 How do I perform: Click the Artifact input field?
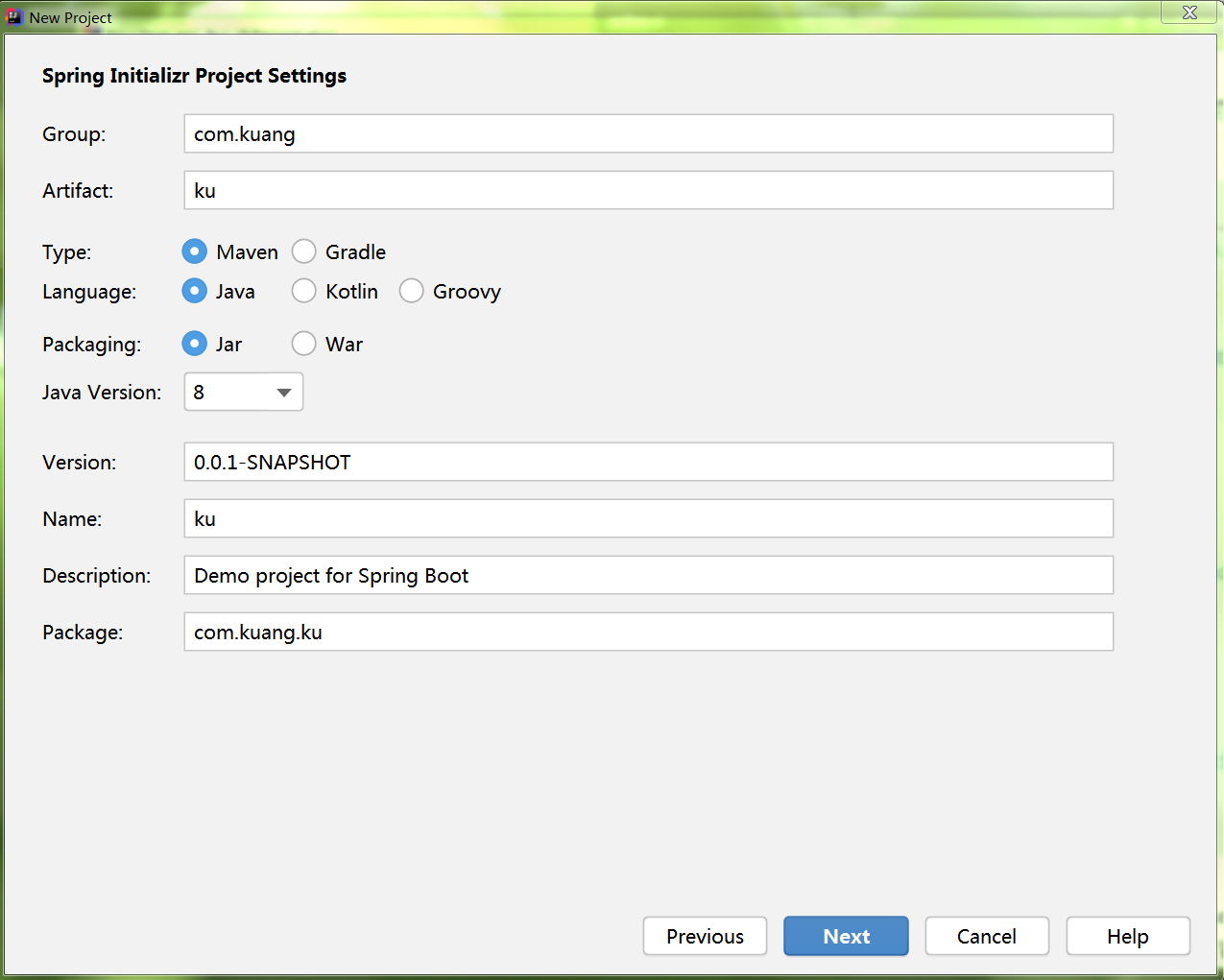coord(648,190)
